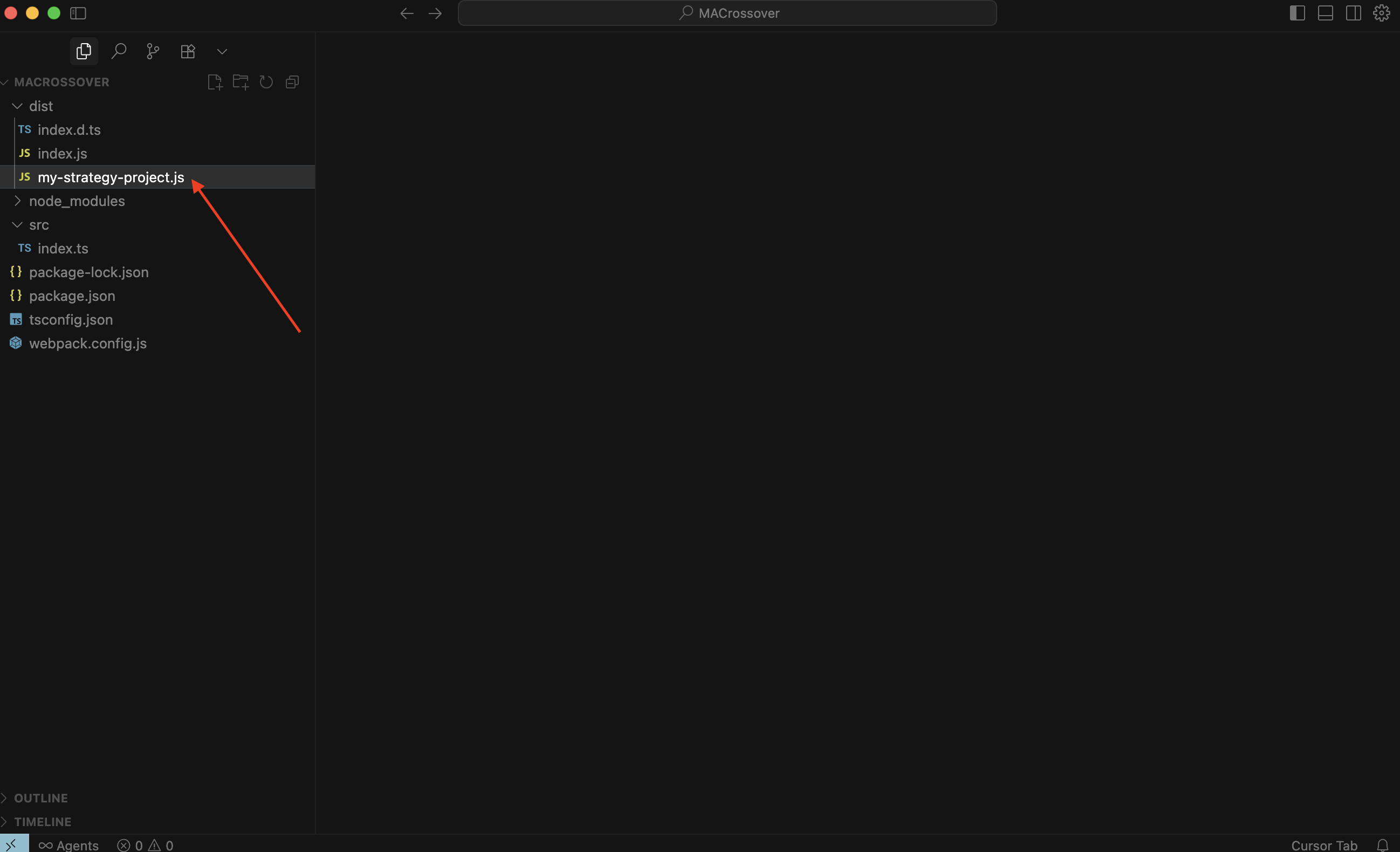The image size is (1400, 852).
Task: Refresh the explorer file tree
Action: (266, 82)
